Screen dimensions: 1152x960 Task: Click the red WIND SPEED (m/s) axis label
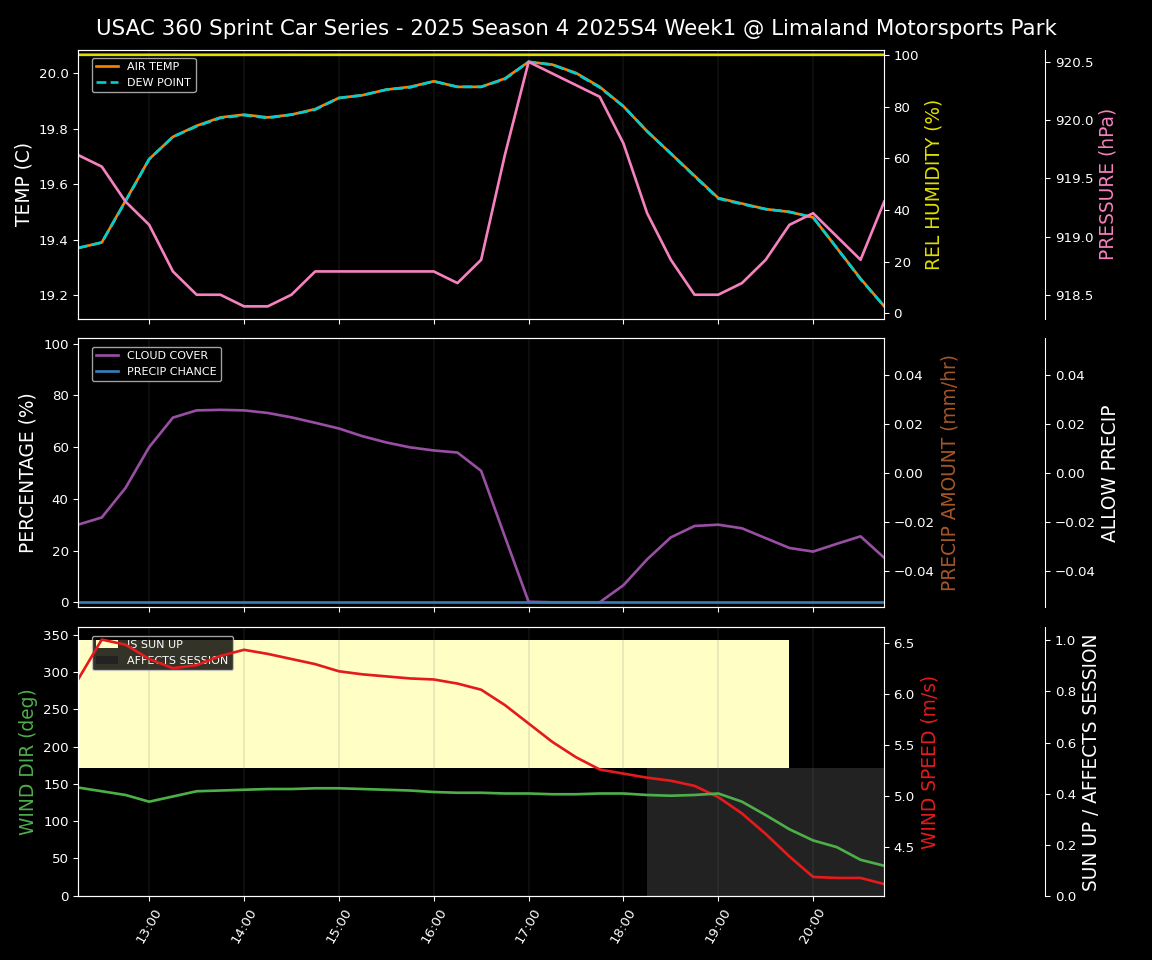(x=929, y=762)
